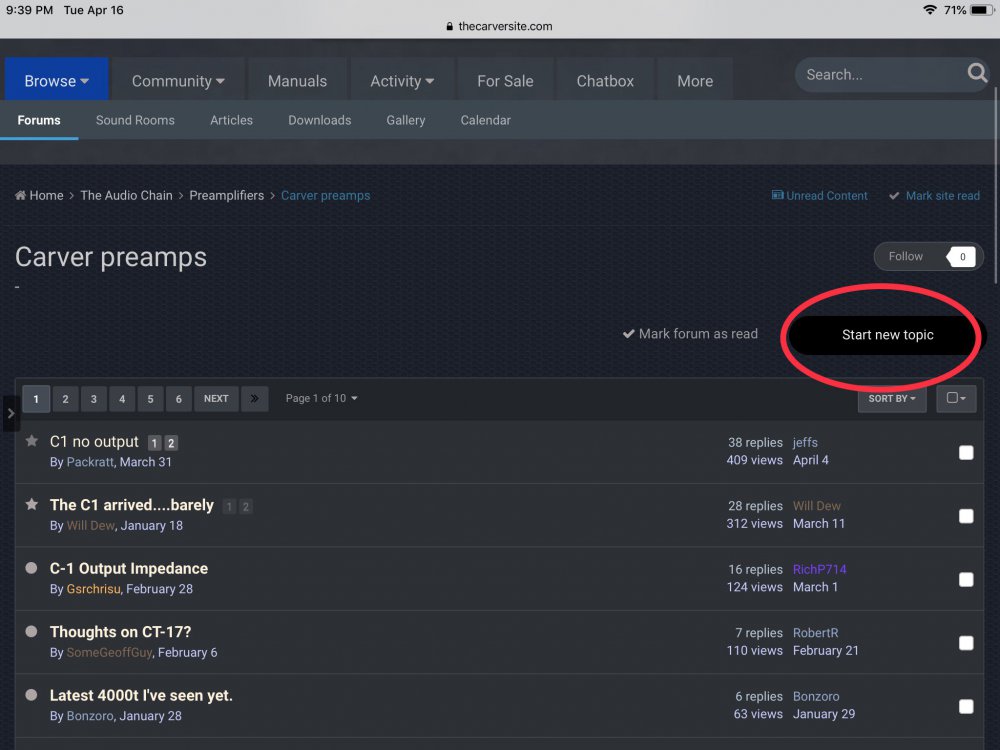Switch to the Calendar tab
The width and height of the screenshot is (1000, 750).
click(485, 120)
